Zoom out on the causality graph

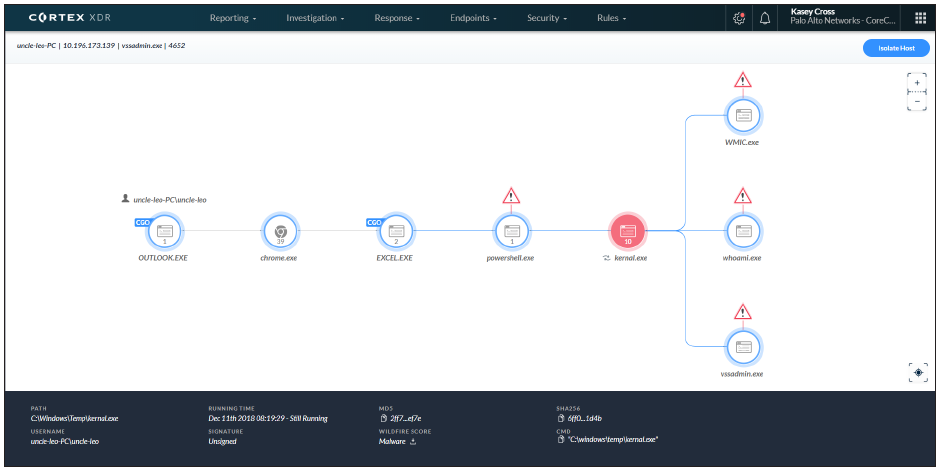[x=917, y=102]
